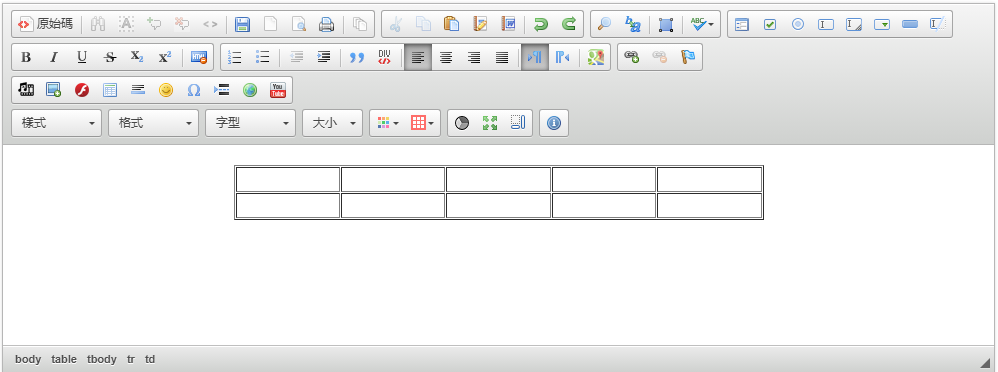Viewport: 998px width, 372px height.
Task: Select the tbody element in path bar
Action: click(x=102, y=359)
